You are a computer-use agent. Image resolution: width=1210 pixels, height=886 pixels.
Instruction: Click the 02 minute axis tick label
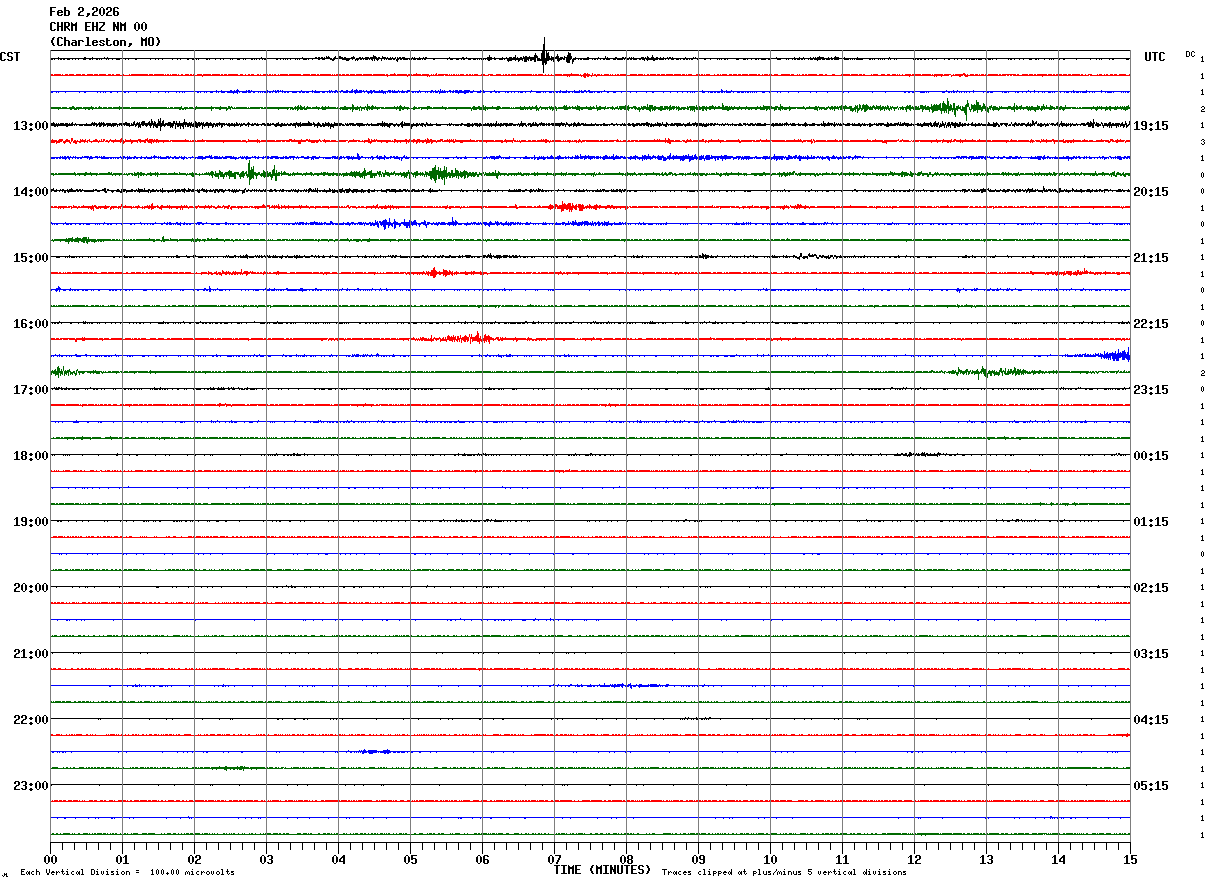tap(195, 859)
